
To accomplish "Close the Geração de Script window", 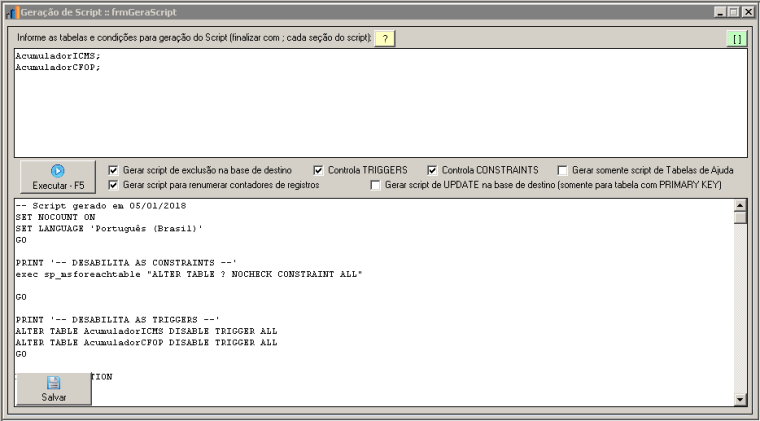I will [x=748, y=12].
